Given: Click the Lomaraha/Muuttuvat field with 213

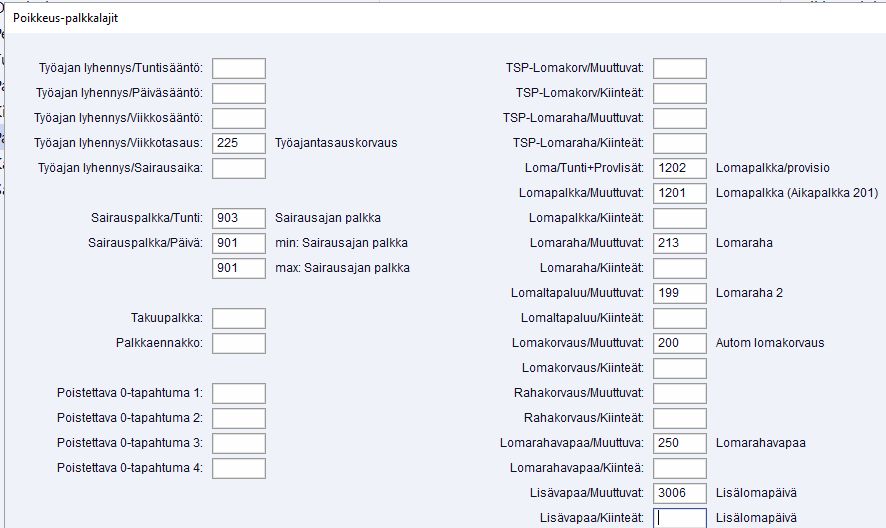Looking at the screenshot, I should coord(680,243).
